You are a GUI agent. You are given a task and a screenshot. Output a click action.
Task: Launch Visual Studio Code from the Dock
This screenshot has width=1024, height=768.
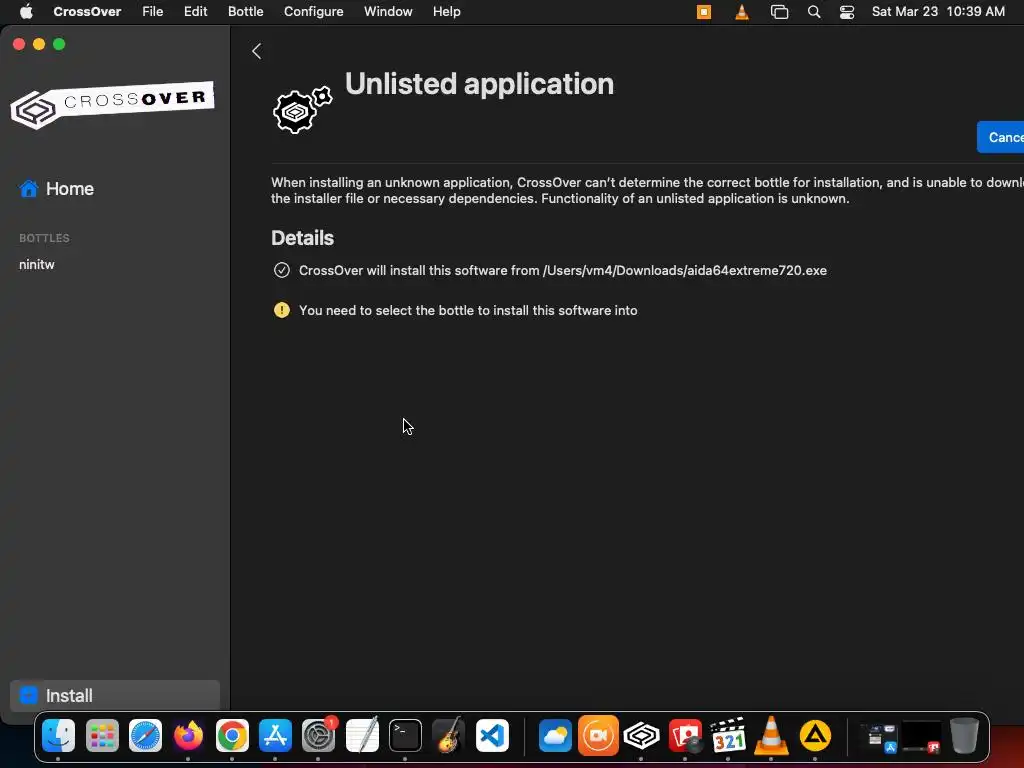click(492, 736)
